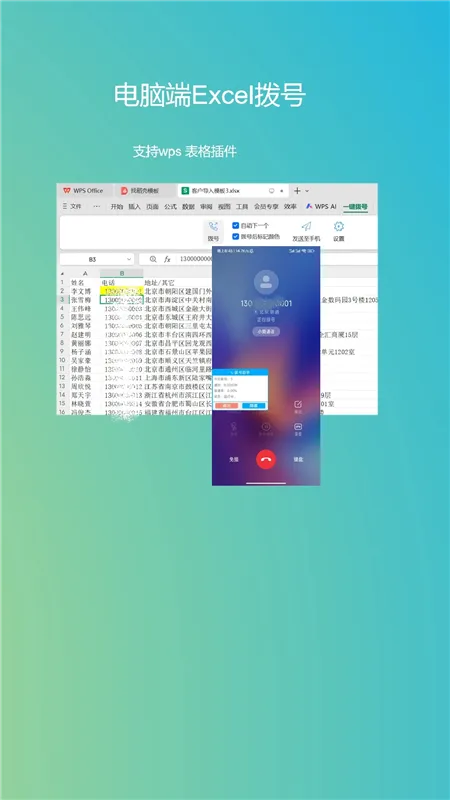Click cell with name 吴家豪
Image resolution: width=450 pixels, height=800 pixels.
tap(81, 360)
